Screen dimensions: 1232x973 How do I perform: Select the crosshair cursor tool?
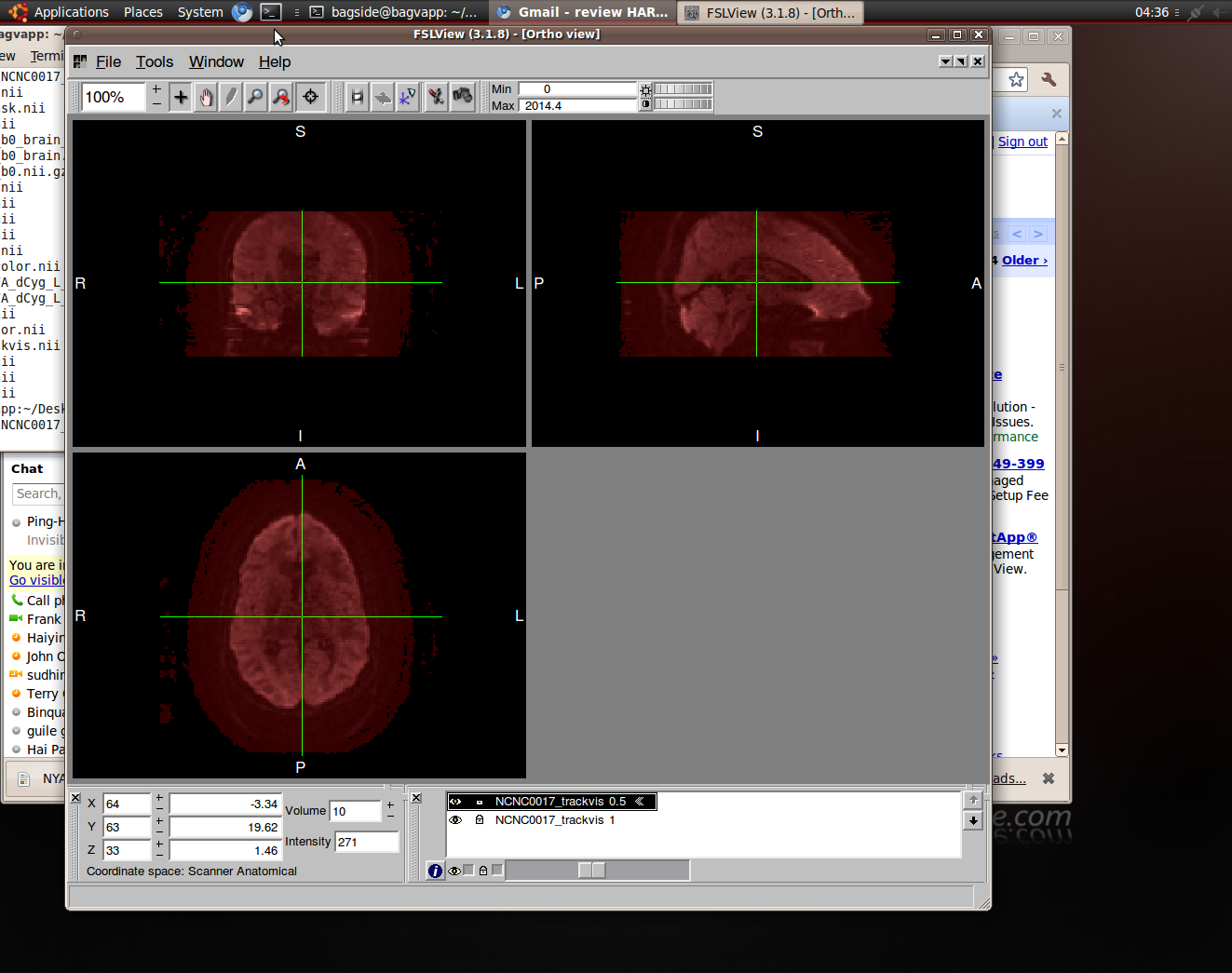pos(181,97)
